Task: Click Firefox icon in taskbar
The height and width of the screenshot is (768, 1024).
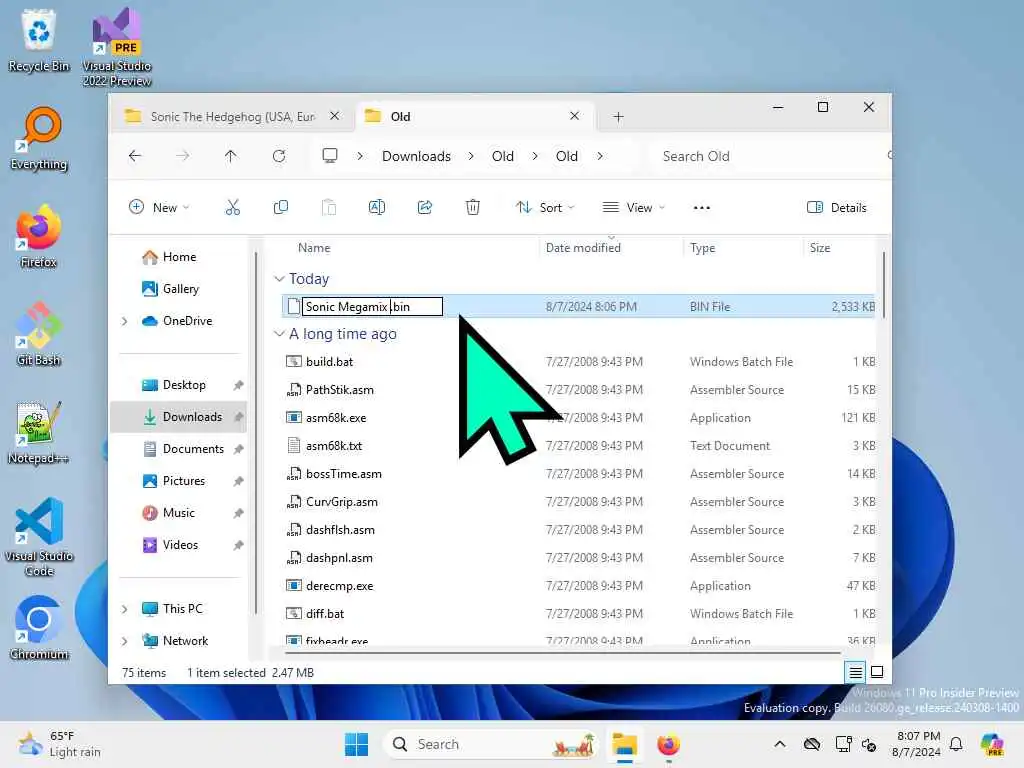Action: [668, 744]
